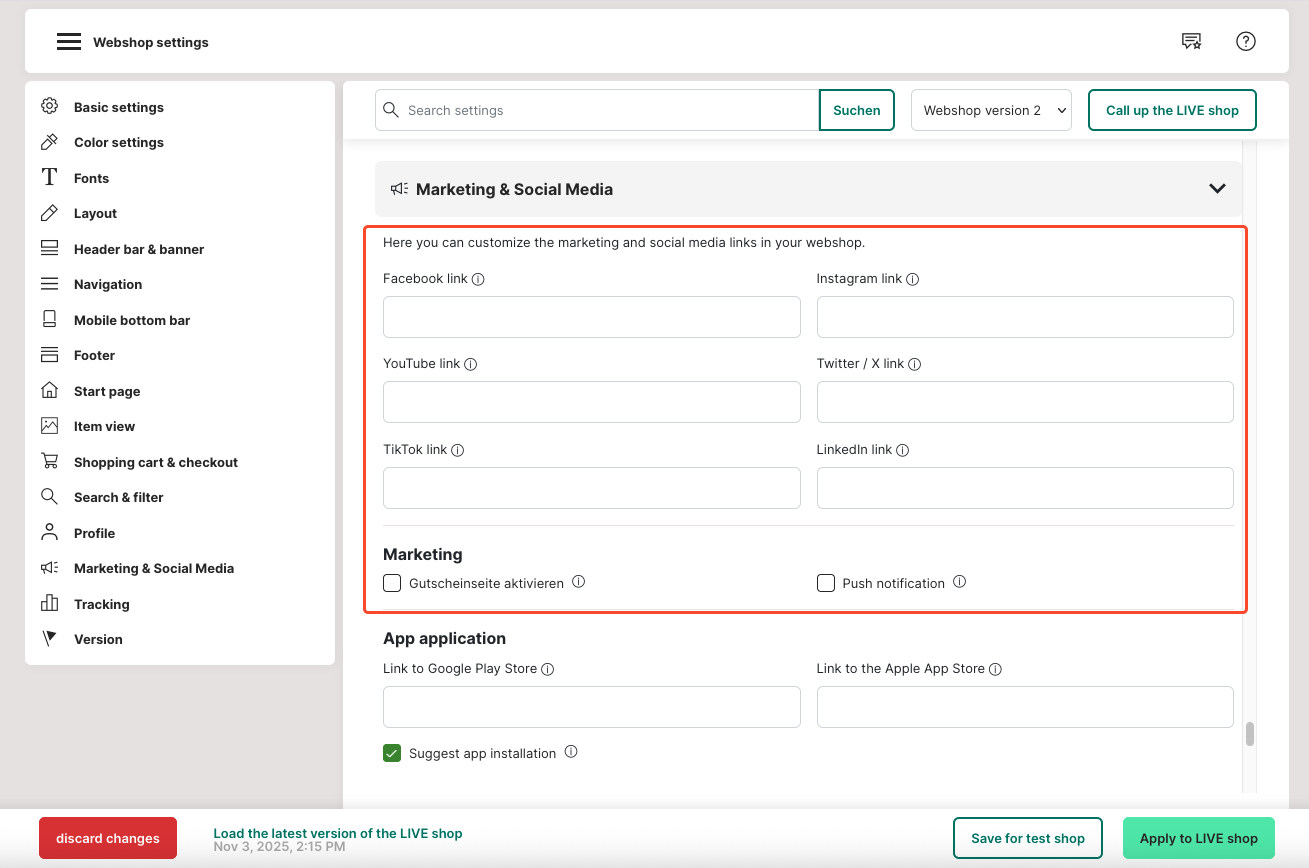
Task: Enable Gutscheinseite aktivieren checkbox
Action: click(392, 583)
